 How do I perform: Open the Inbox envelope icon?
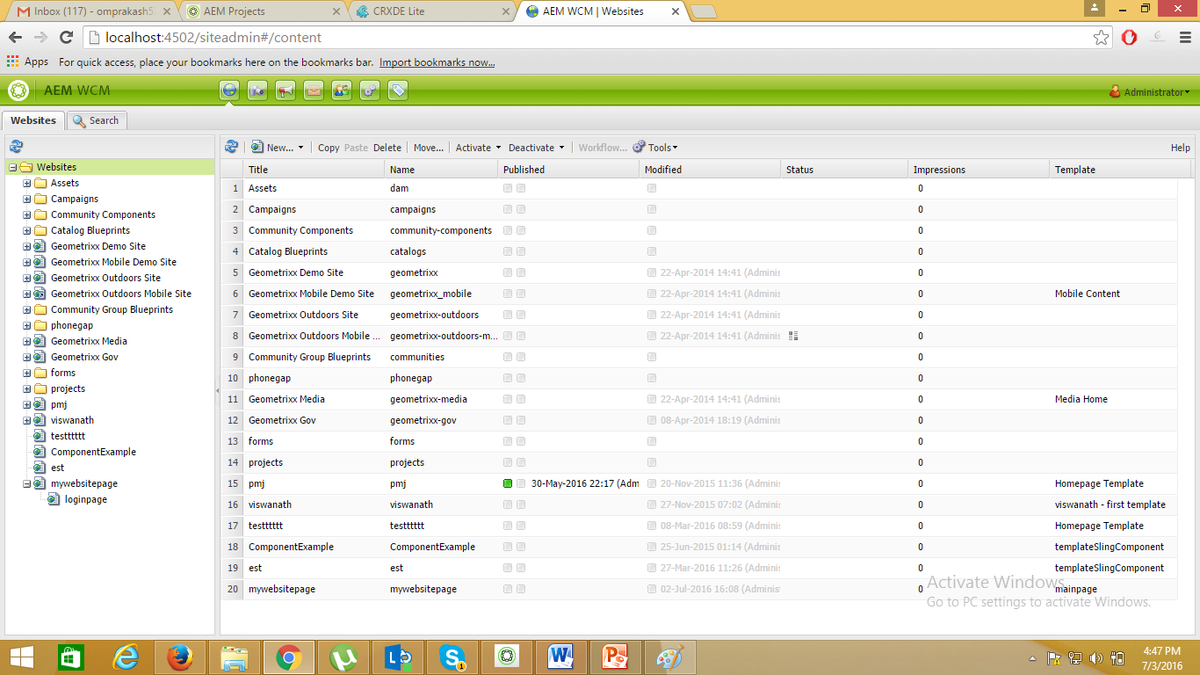[314, 91]
